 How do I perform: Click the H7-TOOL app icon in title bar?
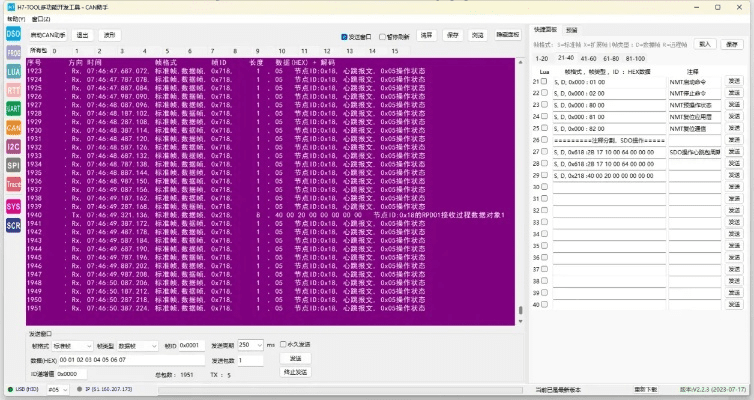[x=11, y=7]
